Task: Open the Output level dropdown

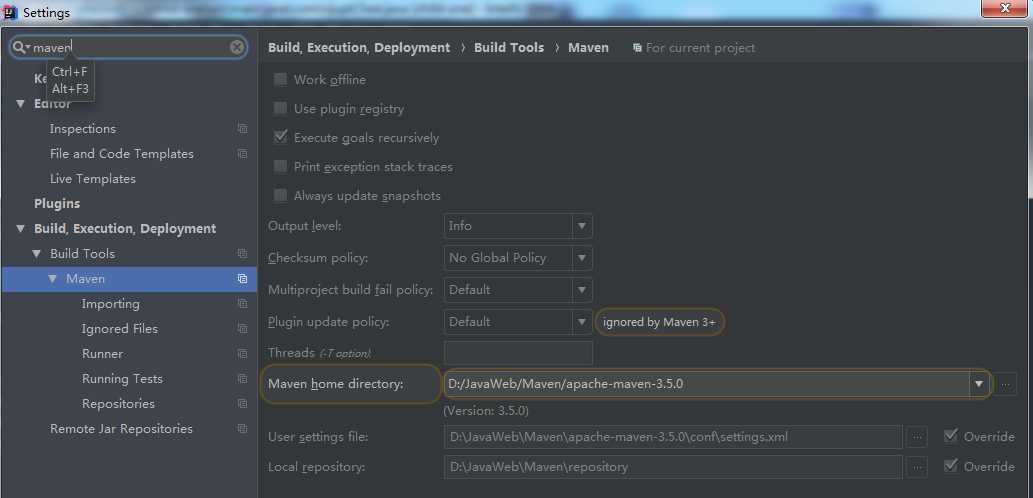Action: (518, 226)
